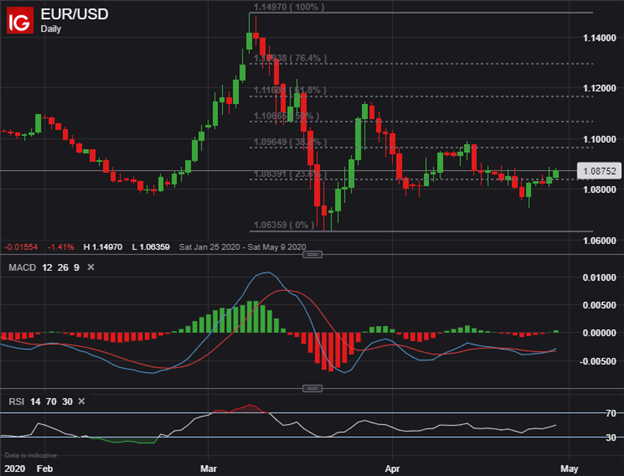Select the 50% Fibonacci level label
Screen dimensions: 624x476
point(286,116)
